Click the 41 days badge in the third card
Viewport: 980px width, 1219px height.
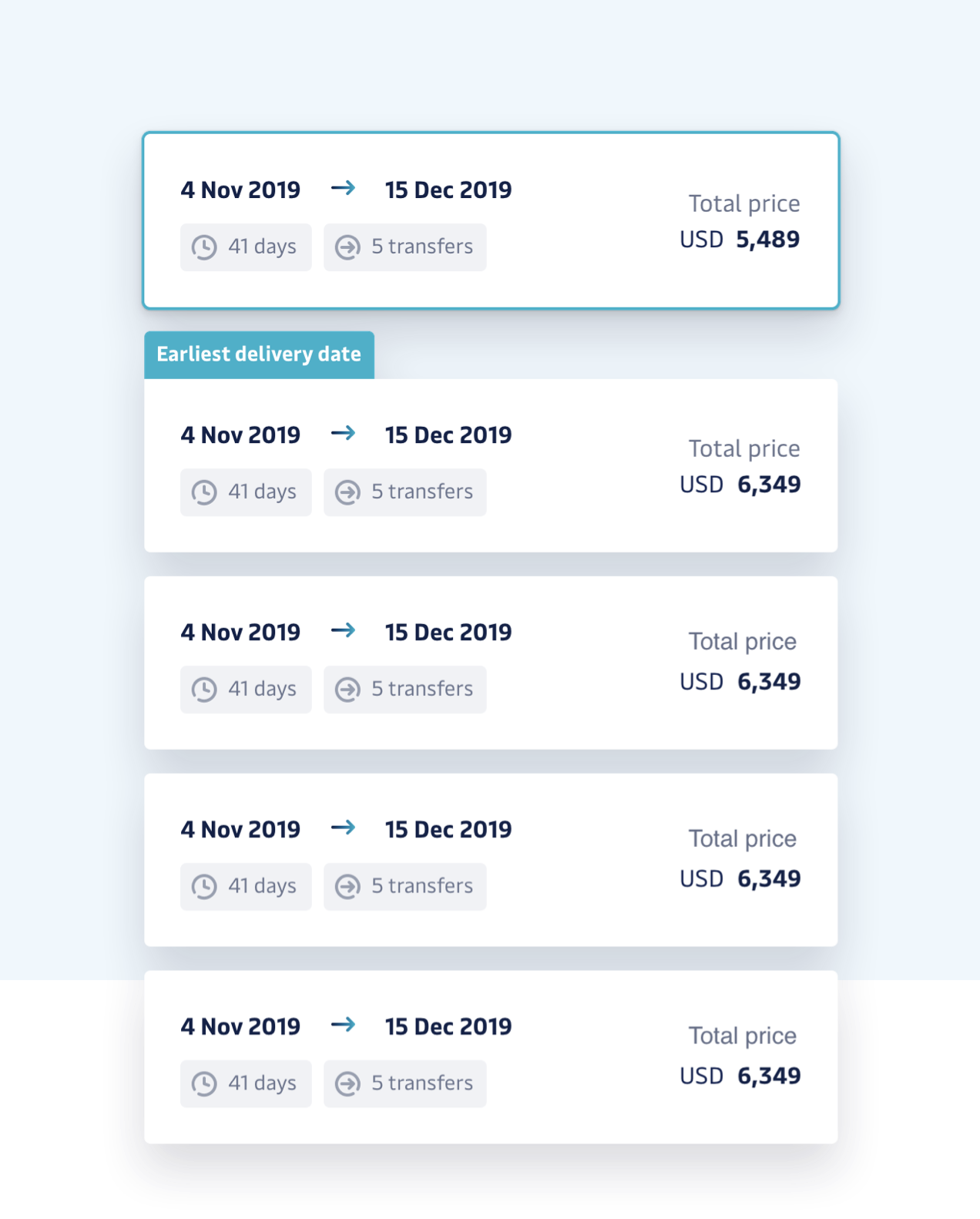(x=246, y=690)
